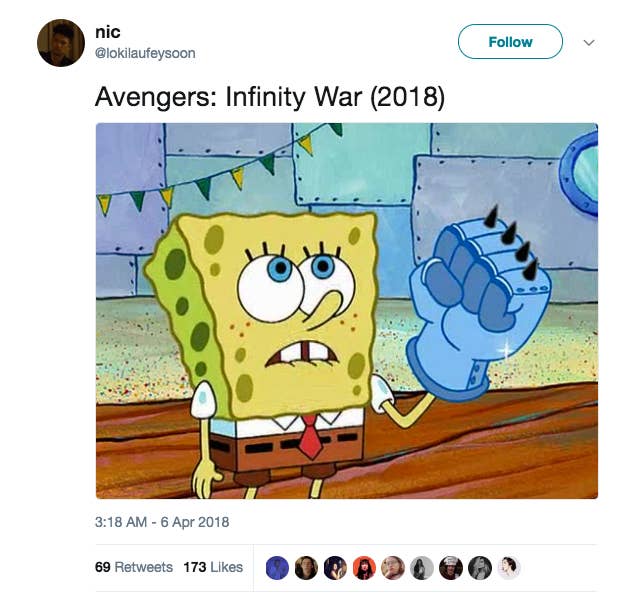The height and width of the screenshot is (598, 620).
Task: Click the Follow button
Action: [x=510, y=42]
